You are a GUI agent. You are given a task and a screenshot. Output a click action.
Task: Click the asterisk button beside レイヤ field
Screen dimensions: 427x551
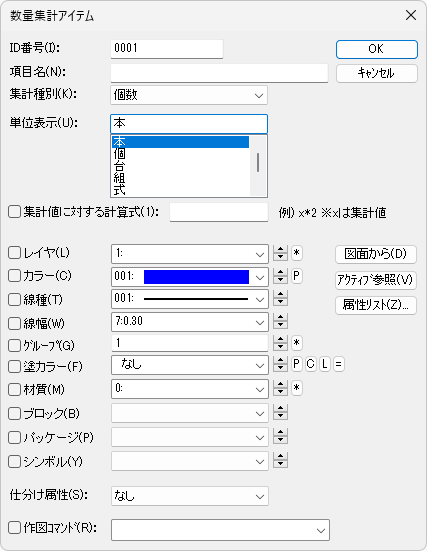coord(297,253)
